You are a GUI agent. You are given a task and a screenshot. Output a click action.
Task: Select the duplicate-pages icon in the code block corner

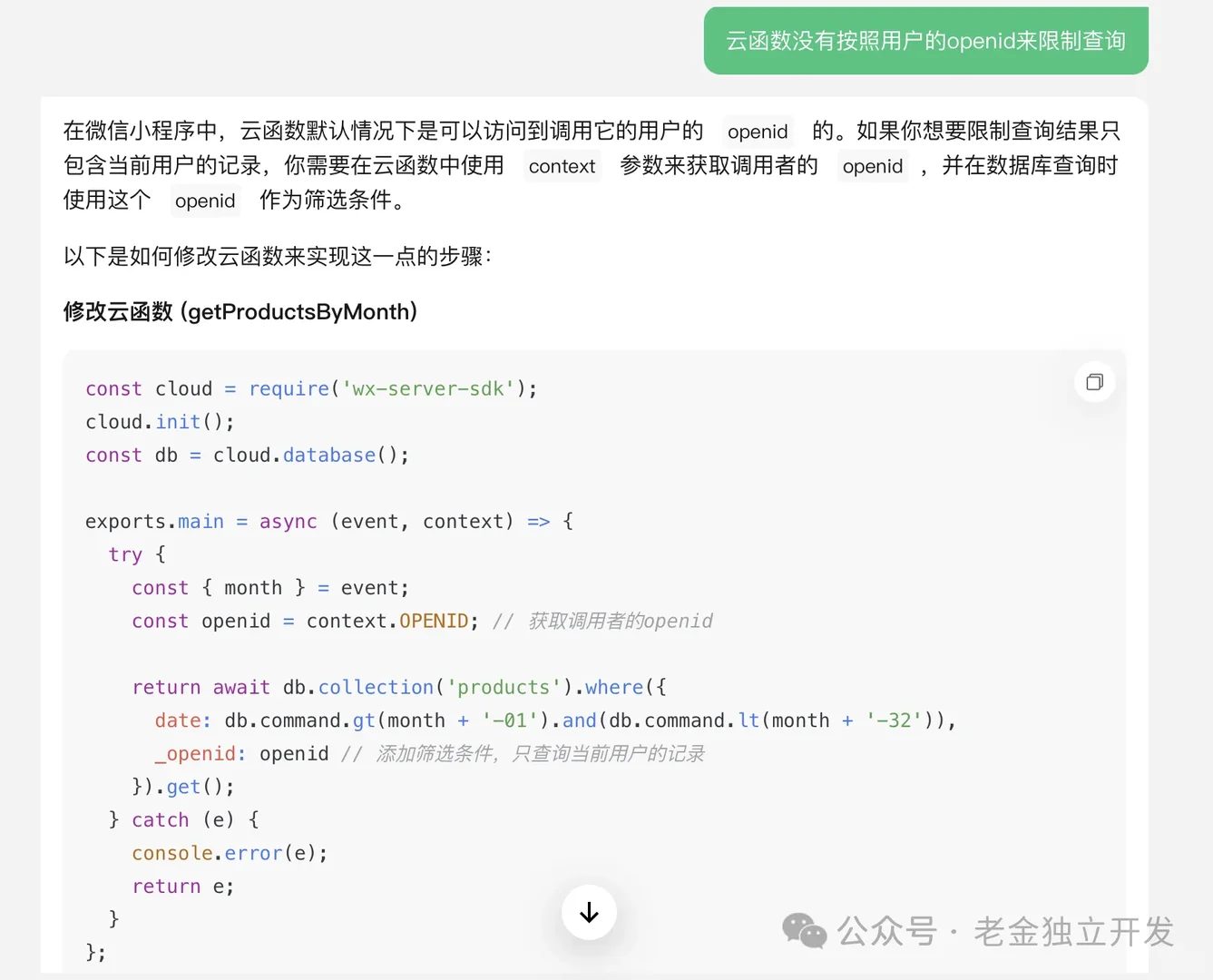[1094, 382]
